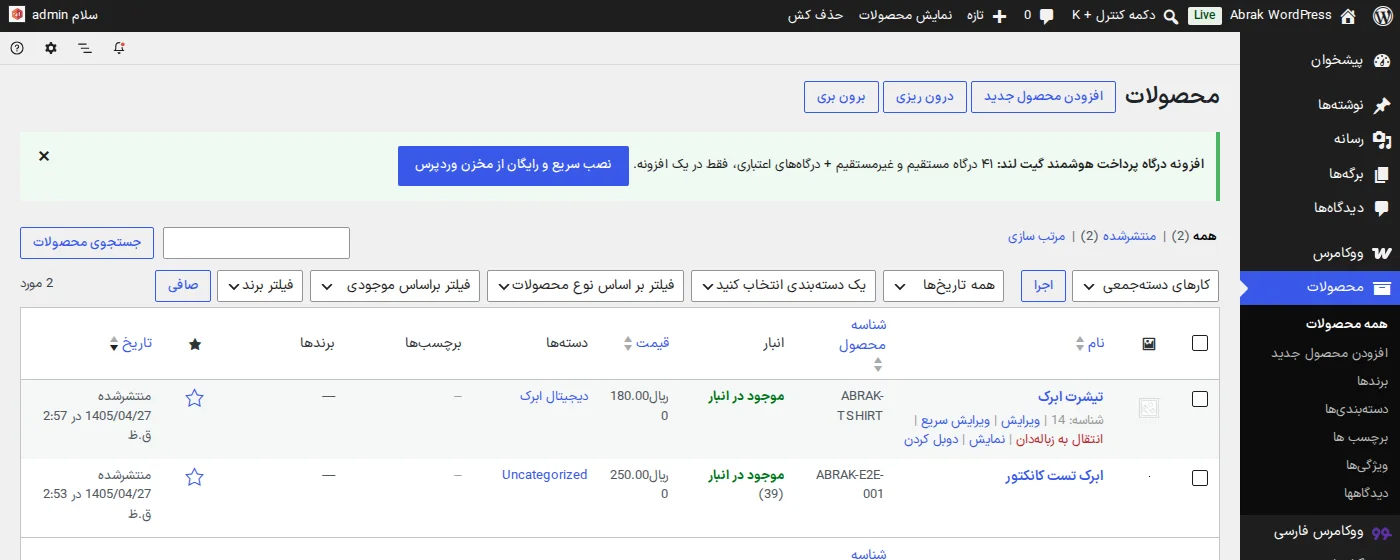Screen dimensions: 1400x560
Task: Toggle the select-all checkbox in table header
Action: [1200, 343]
